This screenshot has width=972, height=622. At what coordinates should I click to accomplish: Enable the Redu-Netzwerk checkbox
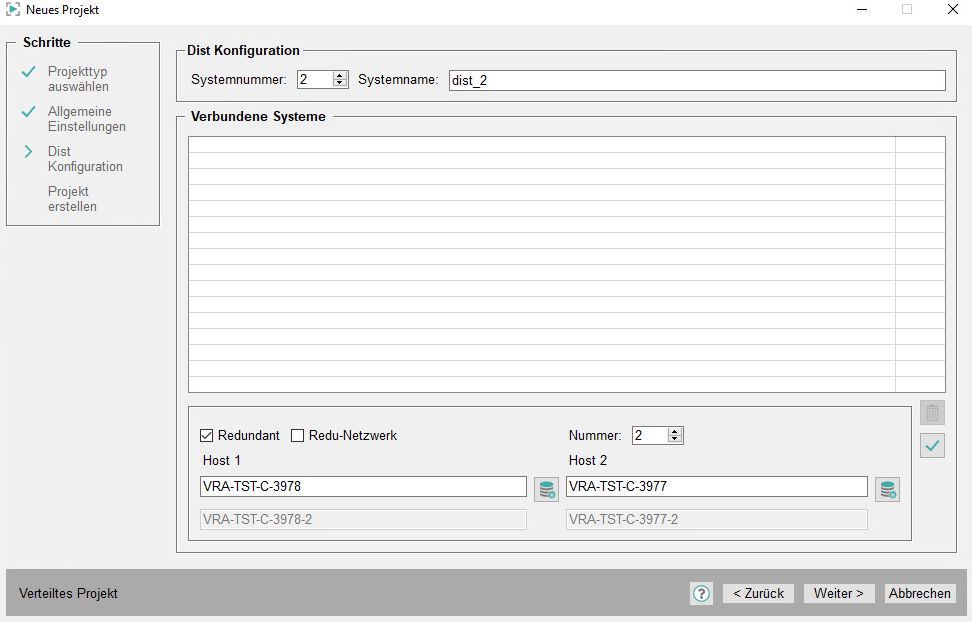(298, 436)
